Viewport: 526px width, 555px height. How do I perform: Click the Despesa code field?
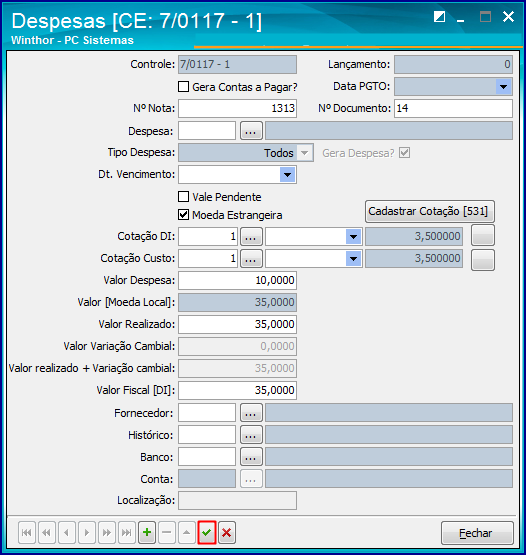207,131
